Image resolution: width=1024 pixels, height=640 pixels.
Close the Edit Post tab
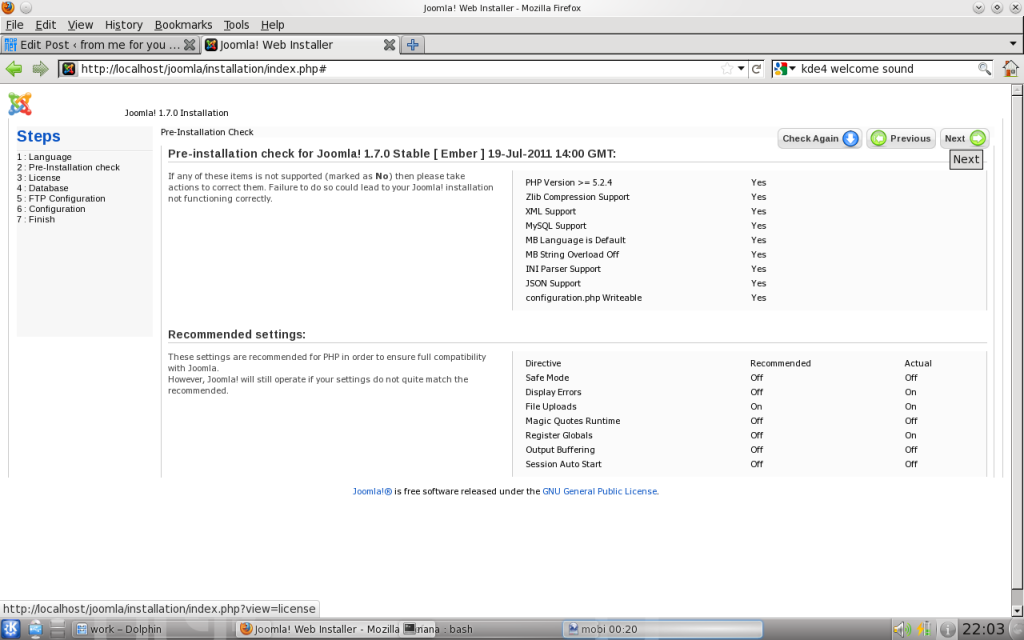click(x=189, y=44)
